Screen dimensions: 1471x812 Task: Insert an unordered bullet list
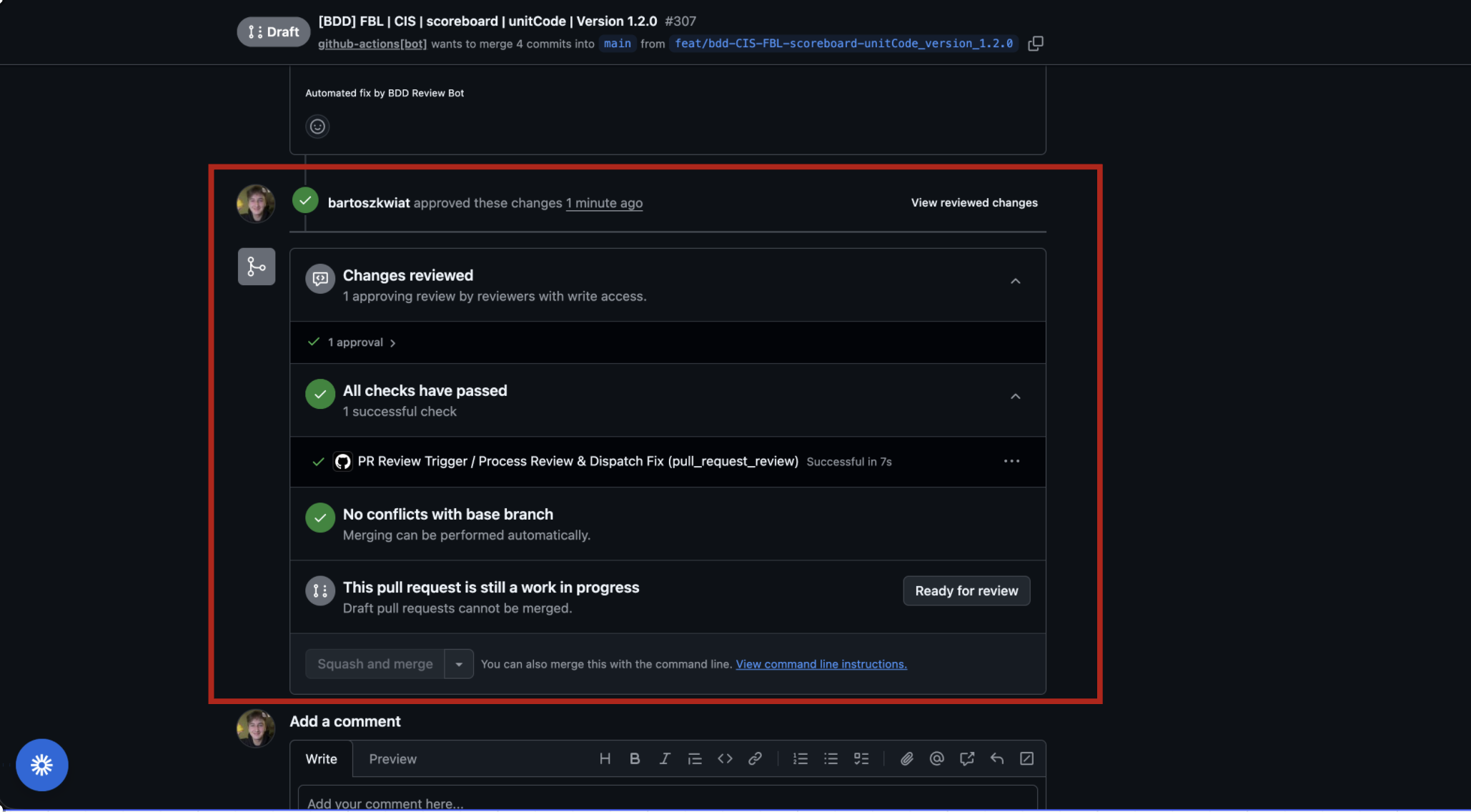tap(831, 758)
